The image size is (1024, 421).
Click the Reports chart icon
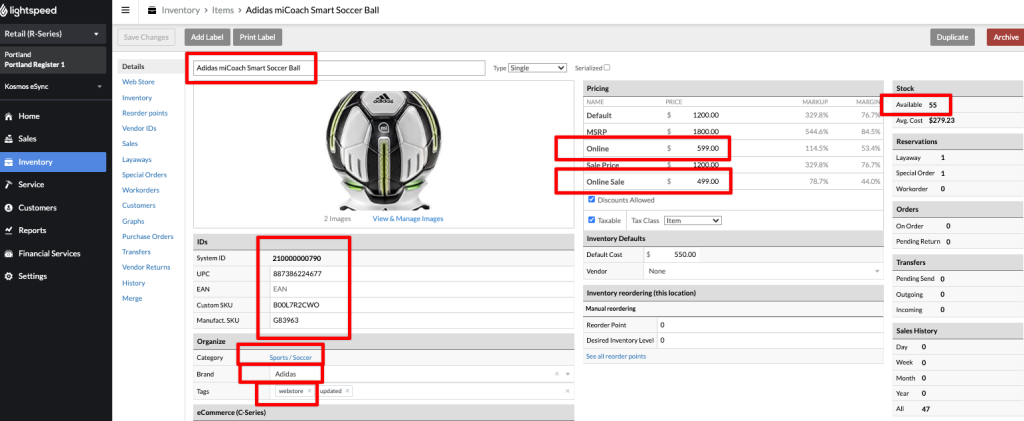[x=8, y=230]
